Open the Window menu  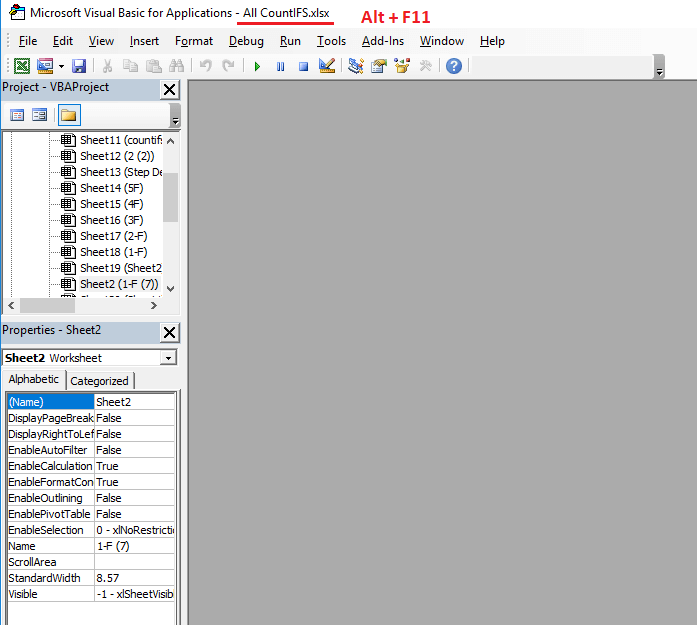(442, 41)
